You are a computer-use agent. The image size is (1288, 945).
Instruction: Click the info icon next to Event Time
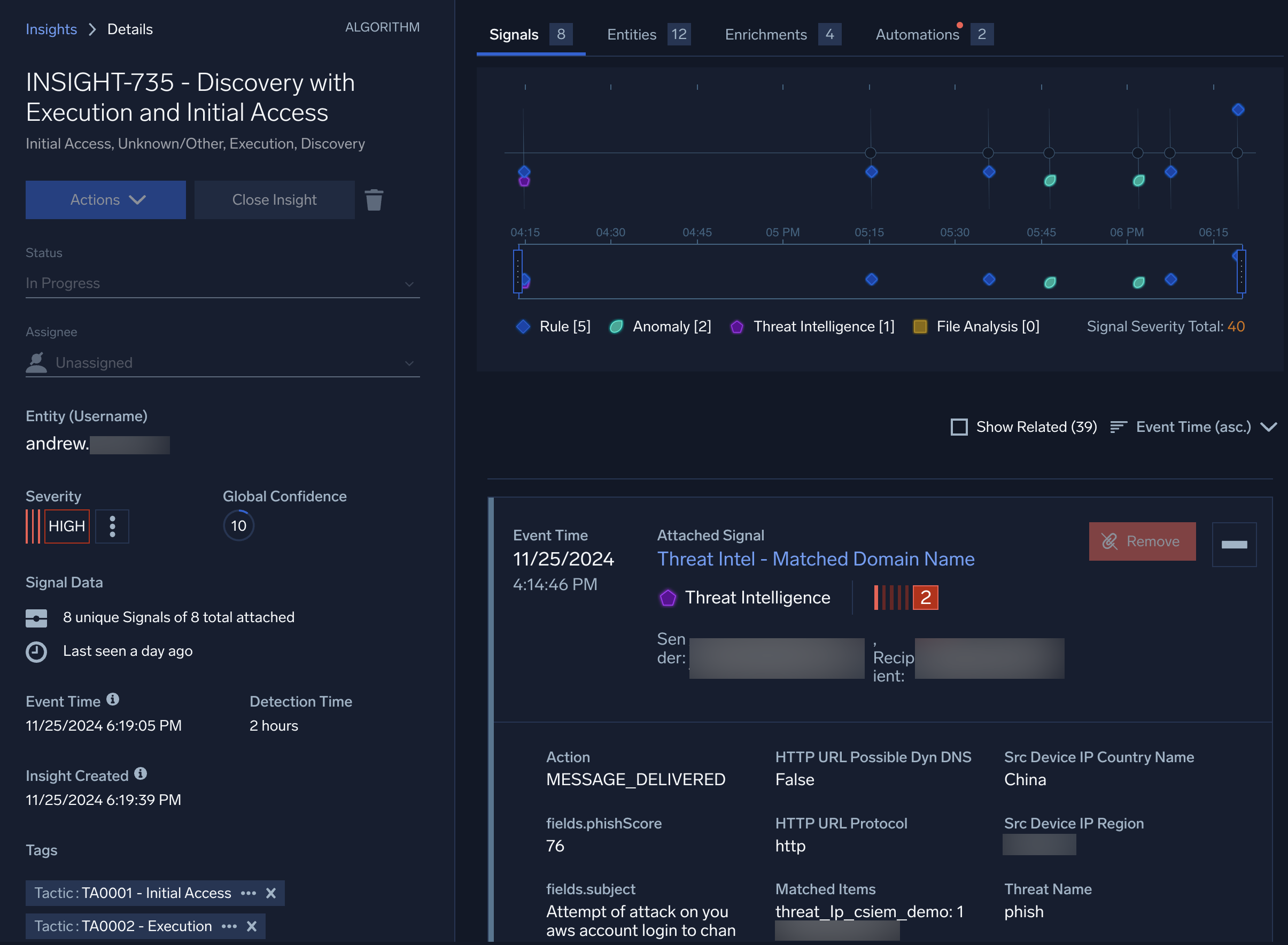(x=113, y=700)
